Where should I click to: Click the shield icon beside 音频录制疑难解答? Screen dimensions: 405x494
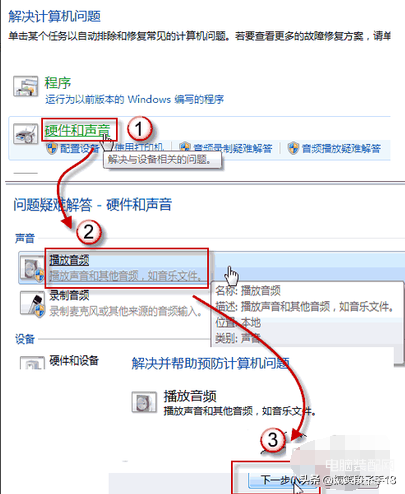tap(184, 148)
